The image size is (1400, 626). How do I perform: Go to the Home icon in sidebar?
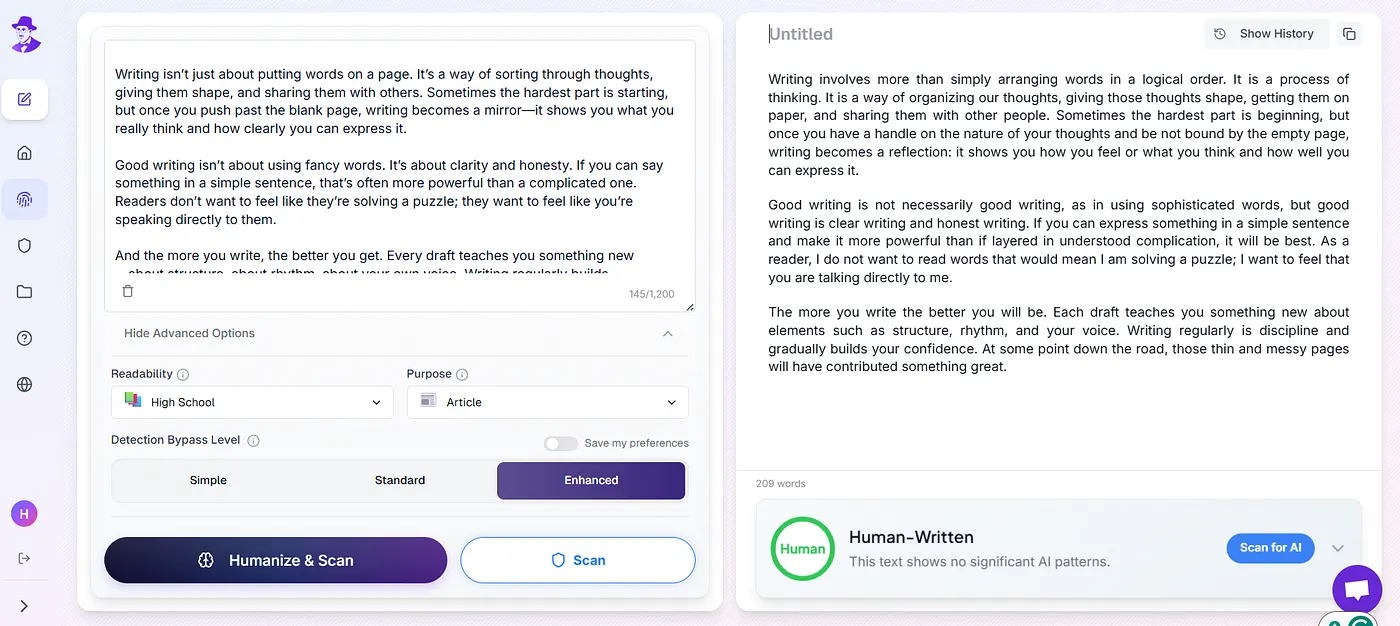tap(25, 153)
